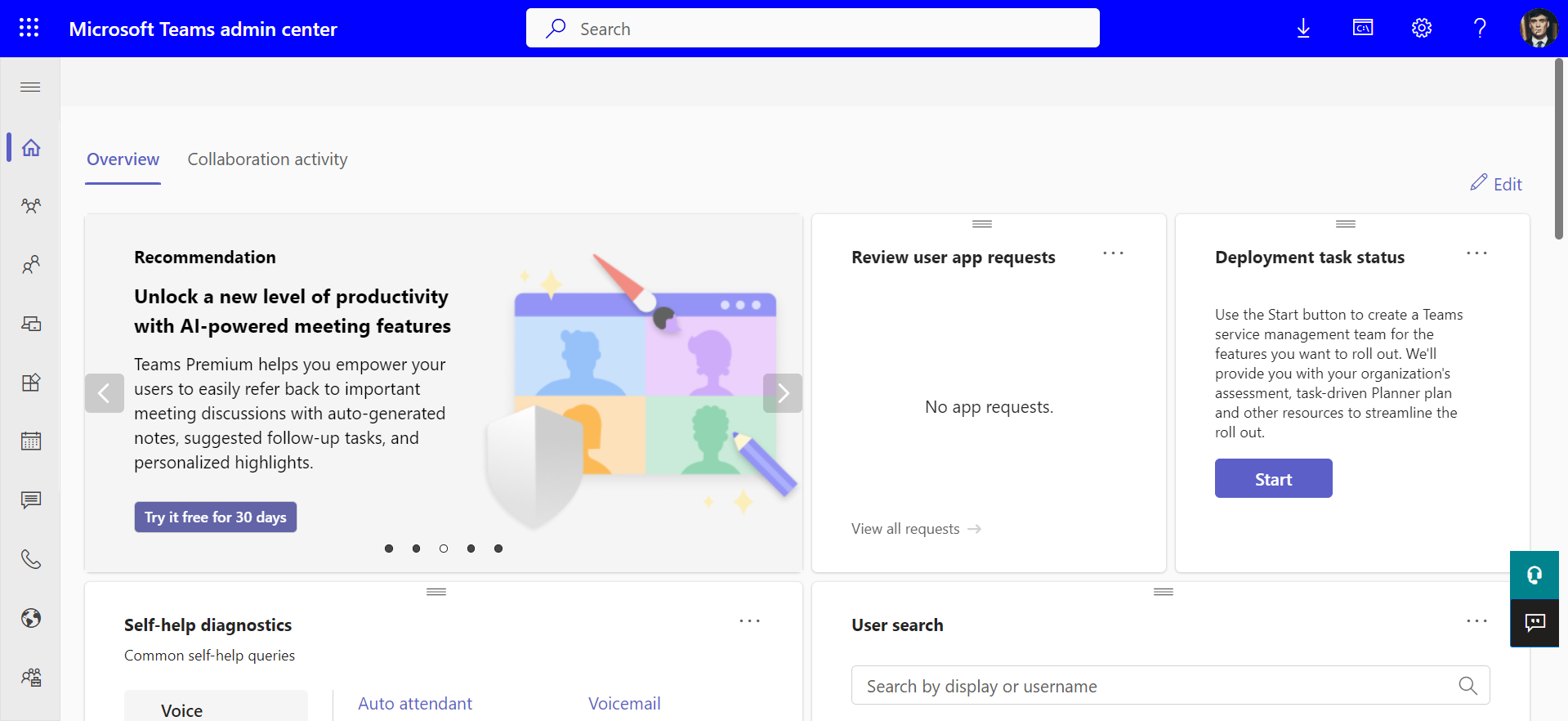Show the previous recommendation slide

pyautogui.click(x=105, y=393)
